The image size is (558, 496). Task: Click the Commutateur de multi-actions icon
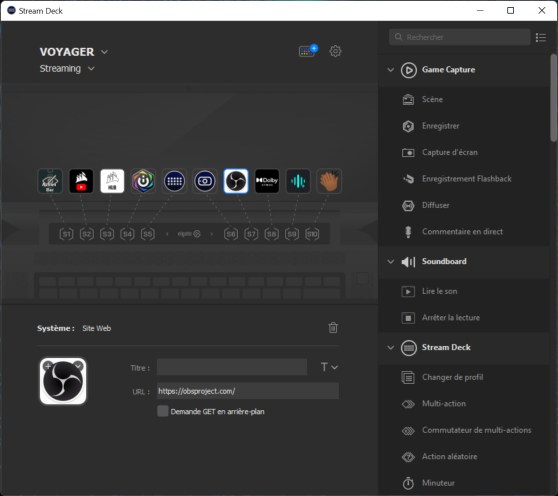click(408, 431)
